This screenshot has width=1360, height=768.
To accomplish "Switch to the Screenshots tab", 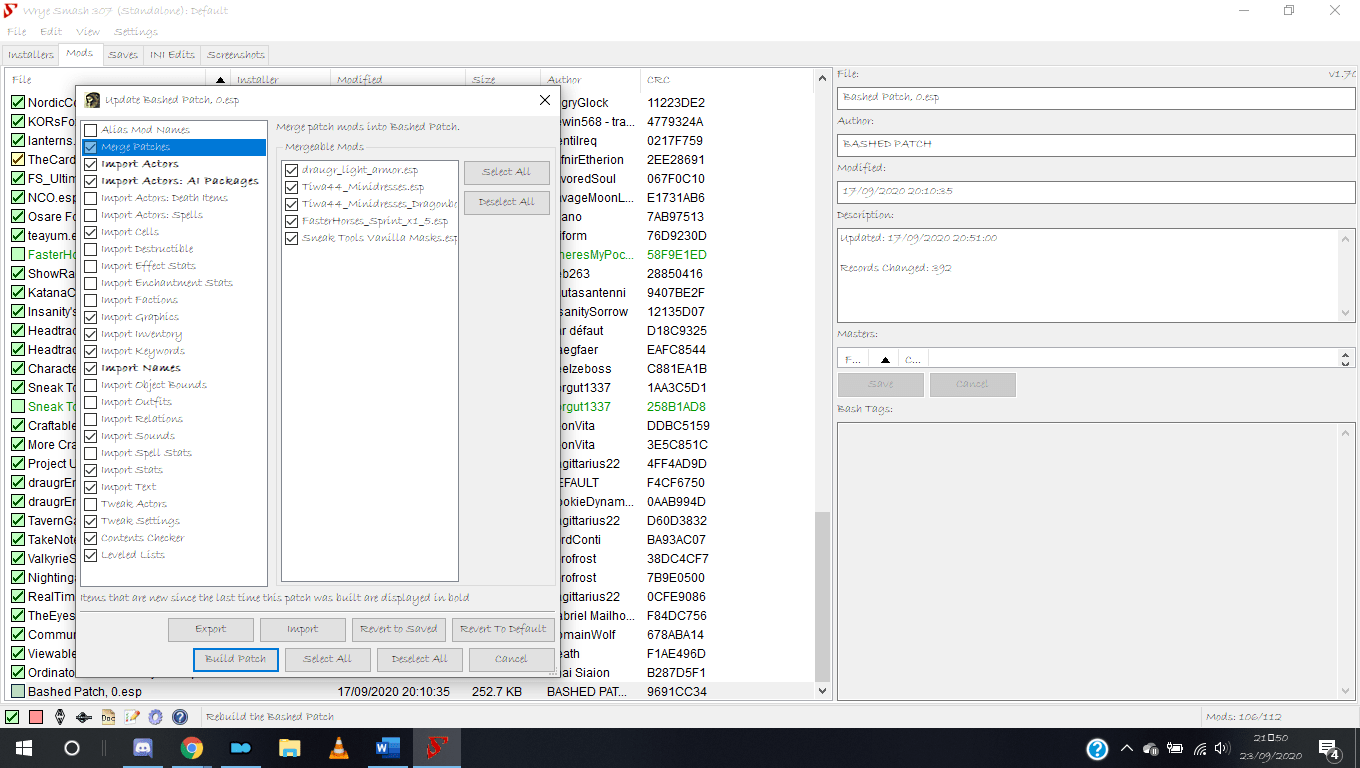I will [x=236, y=55].
